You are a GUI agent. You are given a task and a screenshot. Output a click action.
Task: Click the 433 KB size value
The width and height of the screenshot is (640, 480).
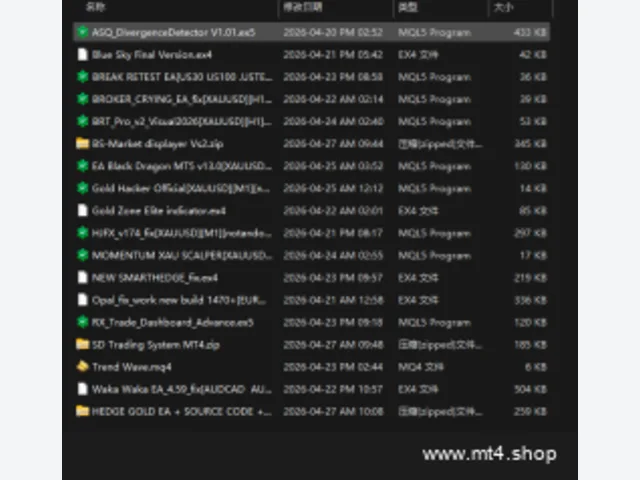tap(530, 32)
